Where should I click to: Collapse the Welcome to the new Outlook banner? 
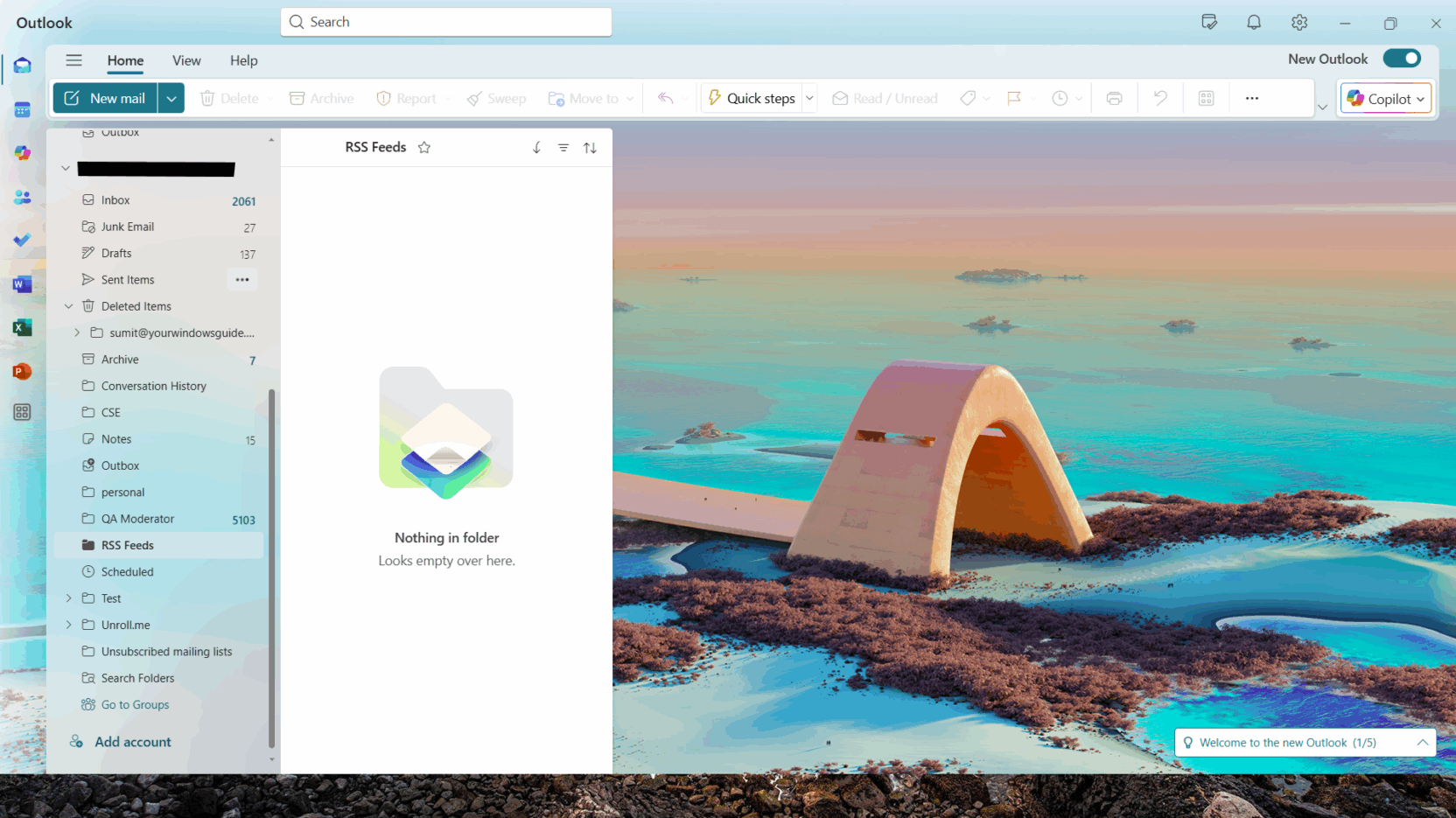pos(1422,742)
